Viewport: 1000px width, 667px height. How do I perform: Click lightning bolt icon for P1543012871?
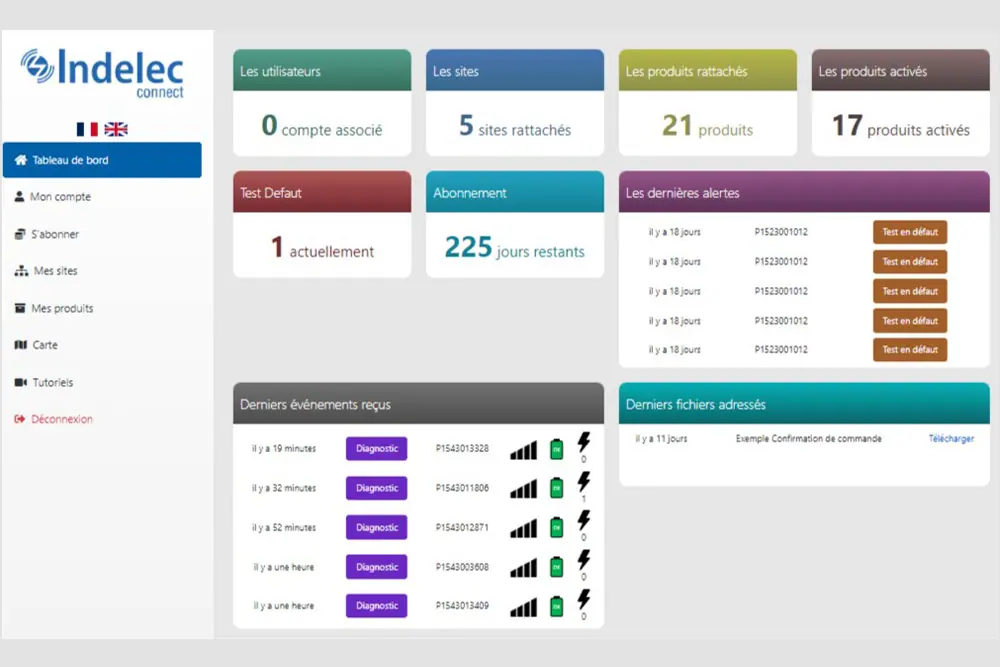584,520
